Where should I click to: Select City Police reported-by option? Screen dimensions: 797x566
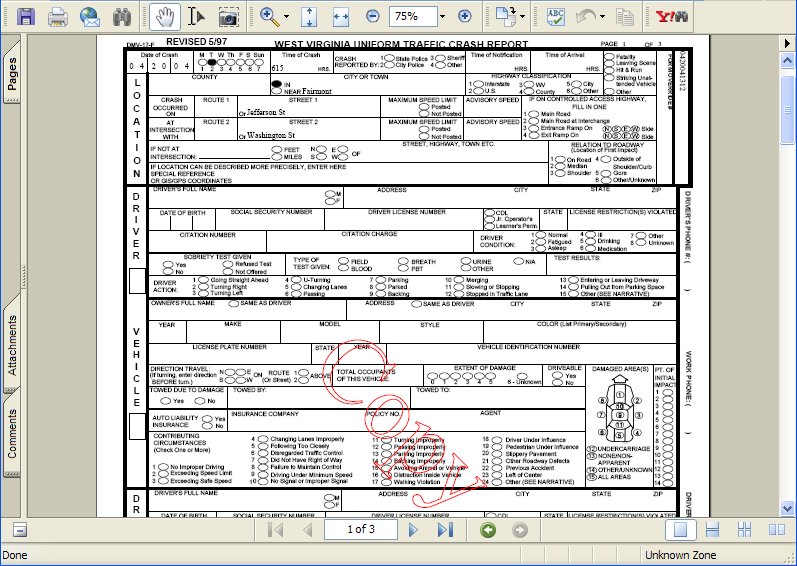pos(389,65)
